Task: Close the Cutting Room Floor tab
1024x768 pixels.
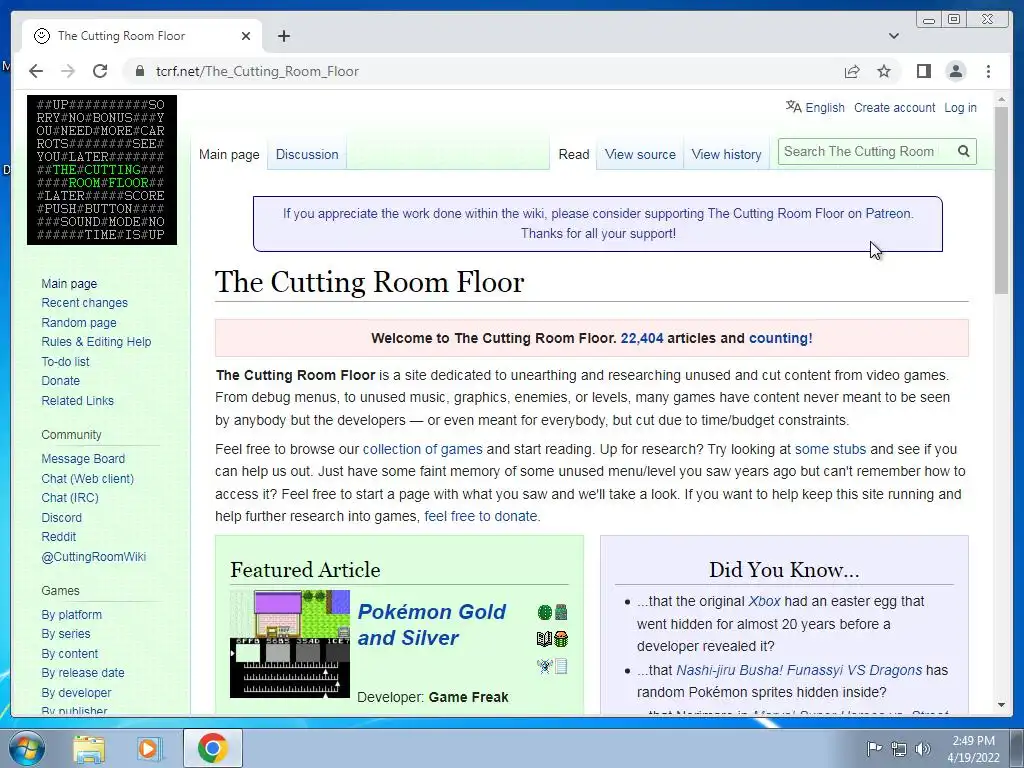Action: point(246,36)
